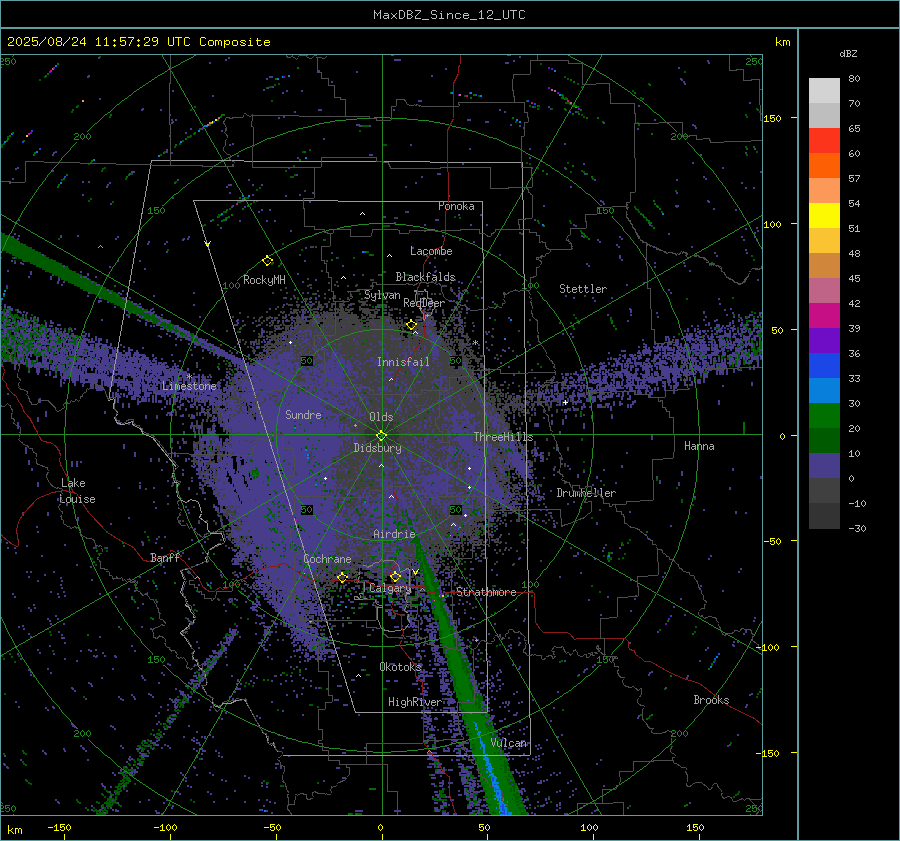Click the Vulcan label
The height and width of the screenshot is (841, 900).
[508, 743]
